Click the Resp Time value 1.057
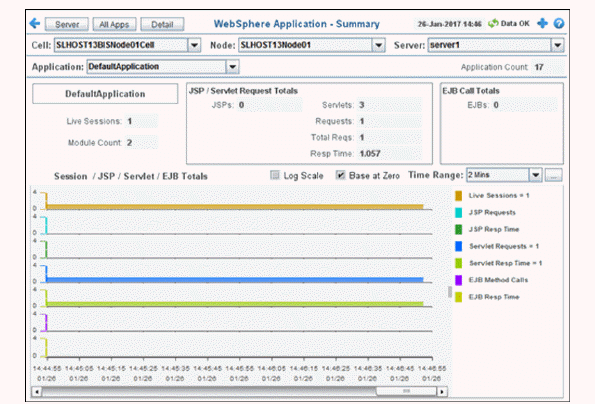The image size is (595, 404). click(x=370, y=154)
